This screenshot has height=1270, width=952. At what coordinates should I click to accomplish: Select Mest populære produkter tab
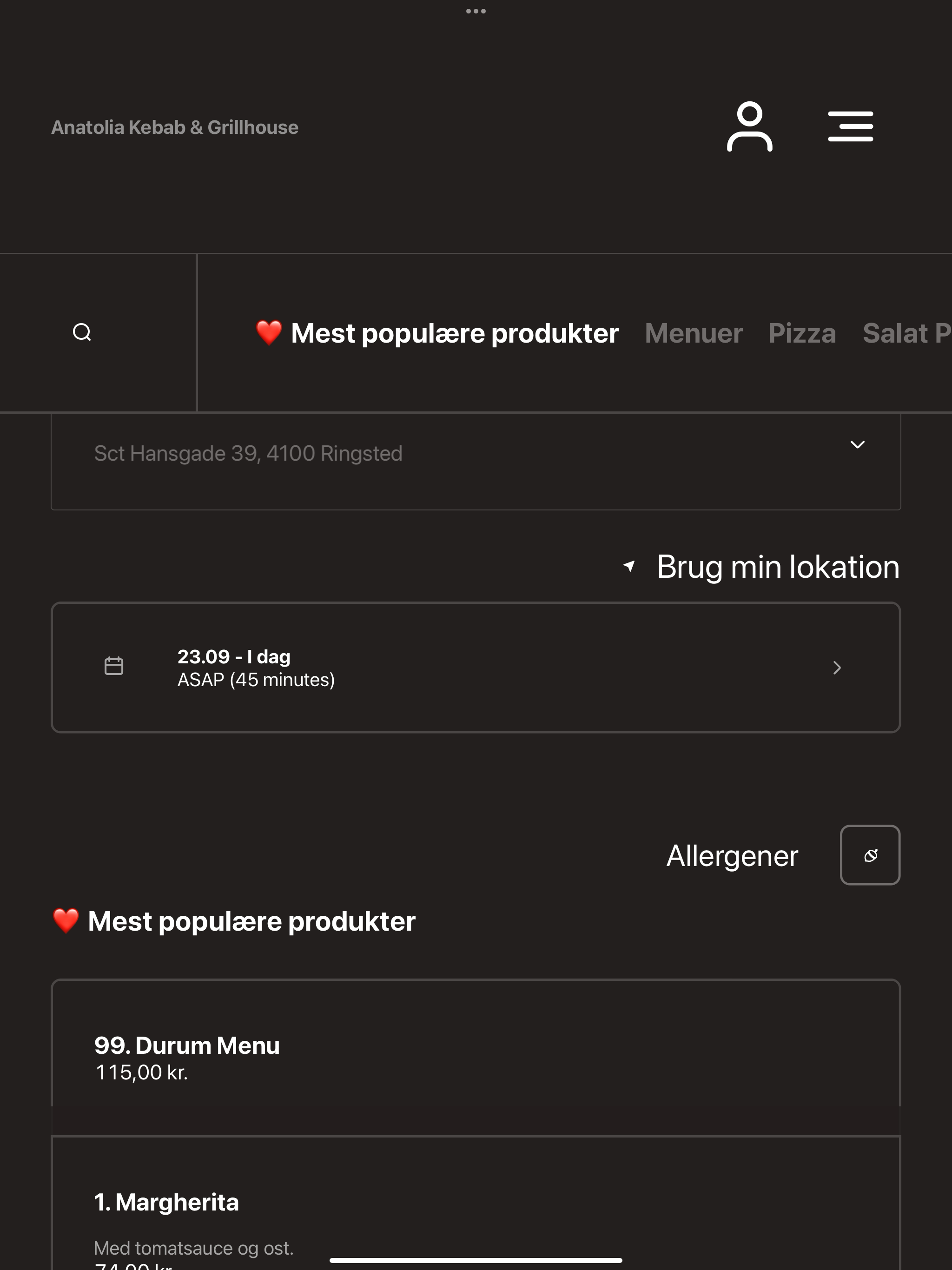(437, 333)
